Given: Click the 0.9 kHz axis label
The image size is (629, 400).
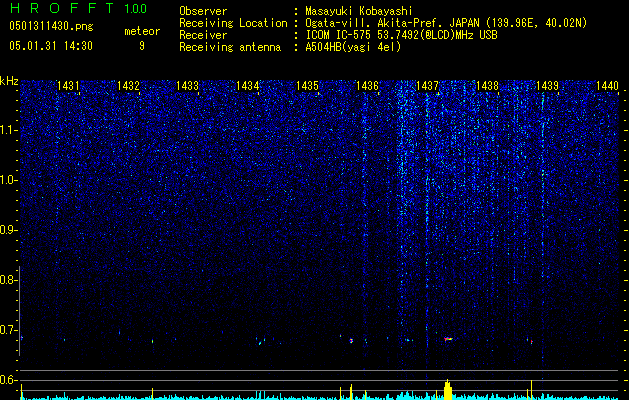Looking at the screenshot, I should 7,230.
